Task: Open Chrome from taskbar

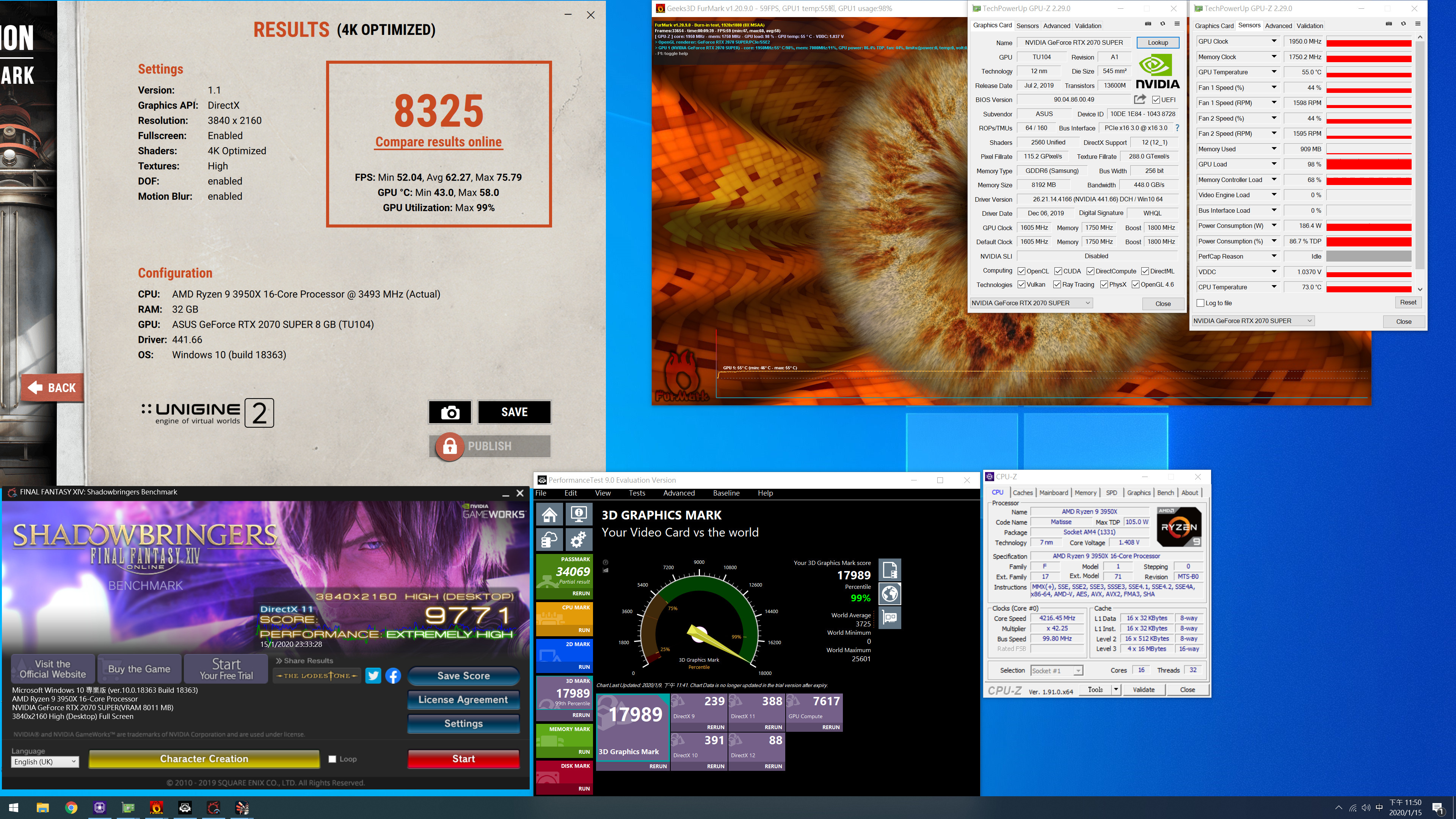Action: click(x=71, y=808)
